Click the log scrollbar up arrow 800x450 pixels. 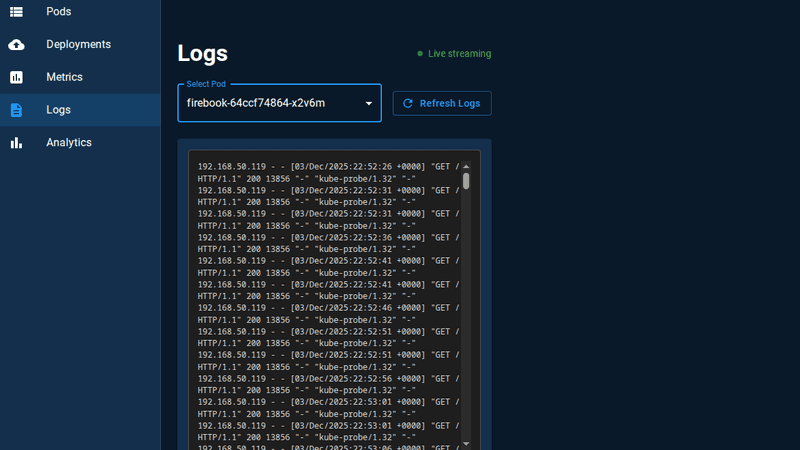tap(466, 166)
